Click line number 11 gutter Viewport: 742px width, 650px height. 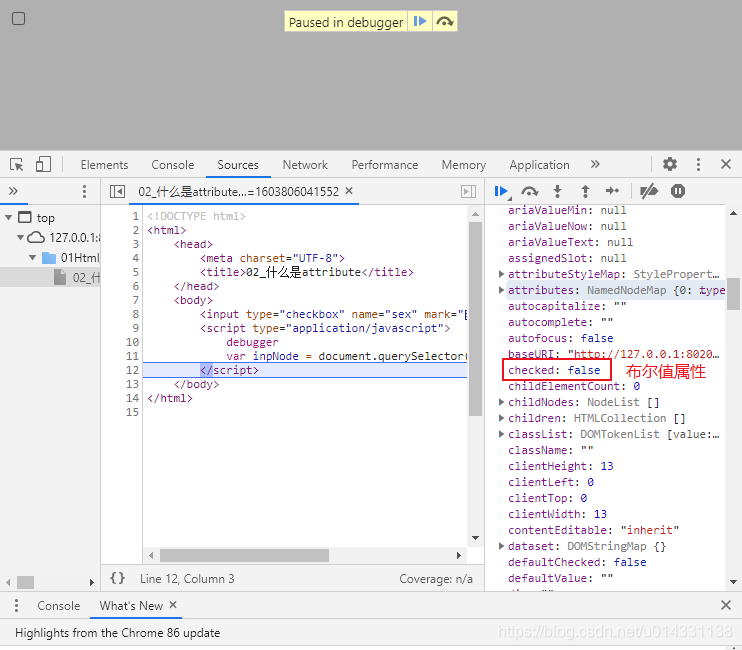[132, 356]
